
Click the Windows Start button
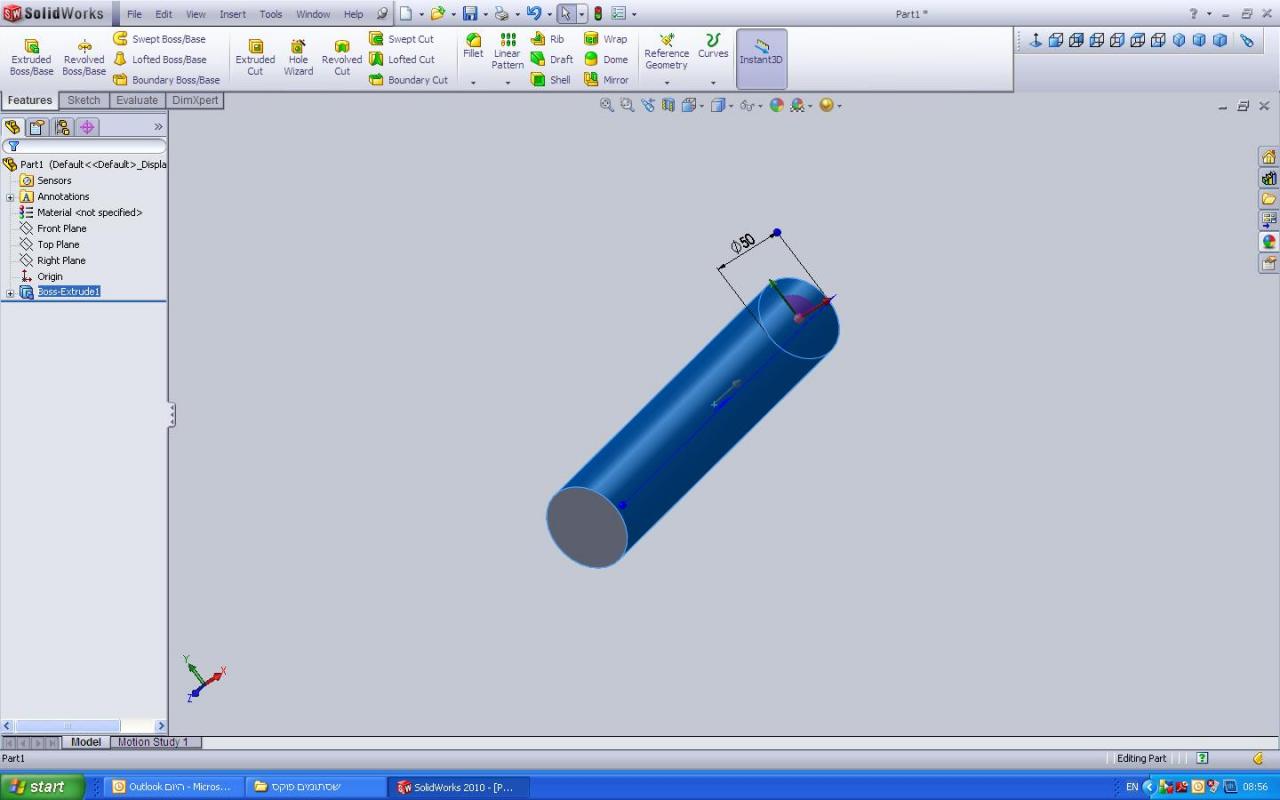(x=36, y=787)
